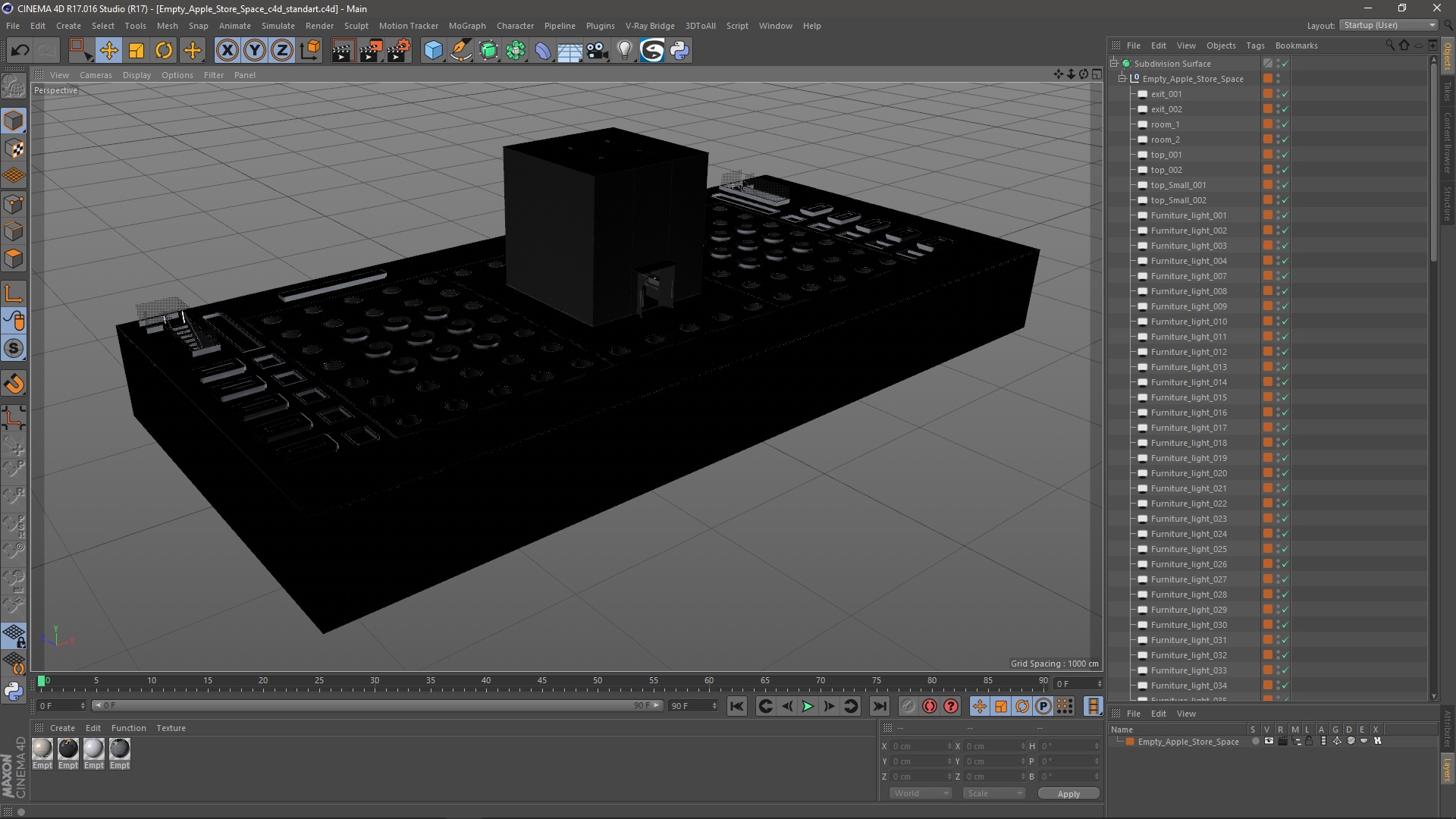Open viewport Cameras menu

[x=96, y=75]
